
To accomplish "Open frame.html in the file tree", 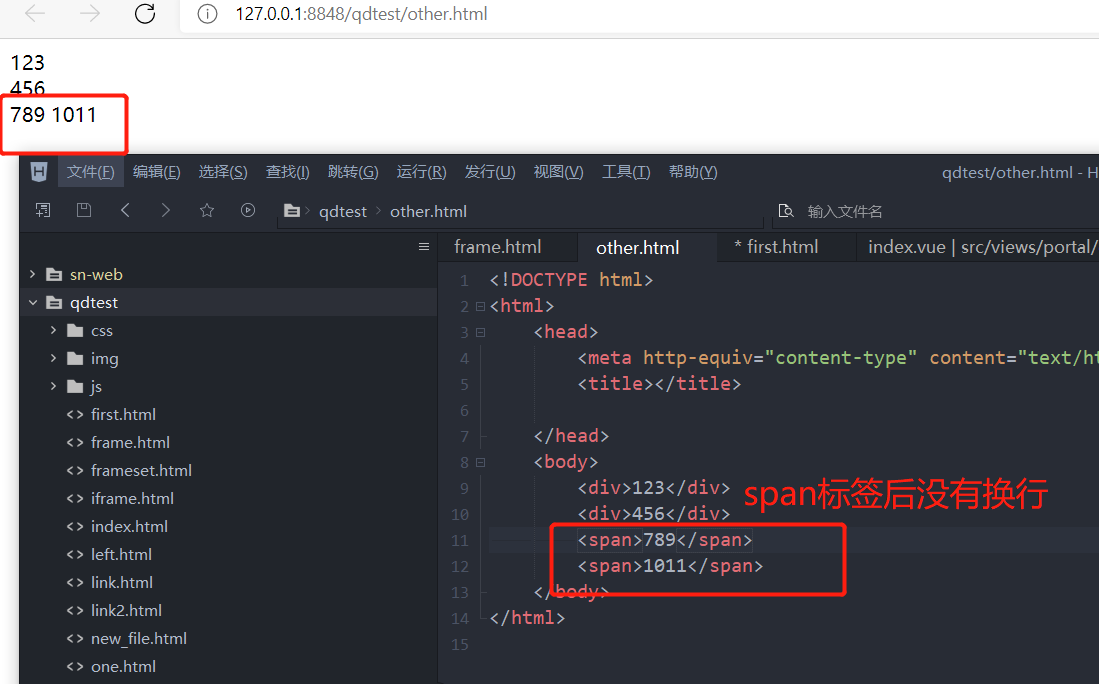I will click(x=130, y=443).
